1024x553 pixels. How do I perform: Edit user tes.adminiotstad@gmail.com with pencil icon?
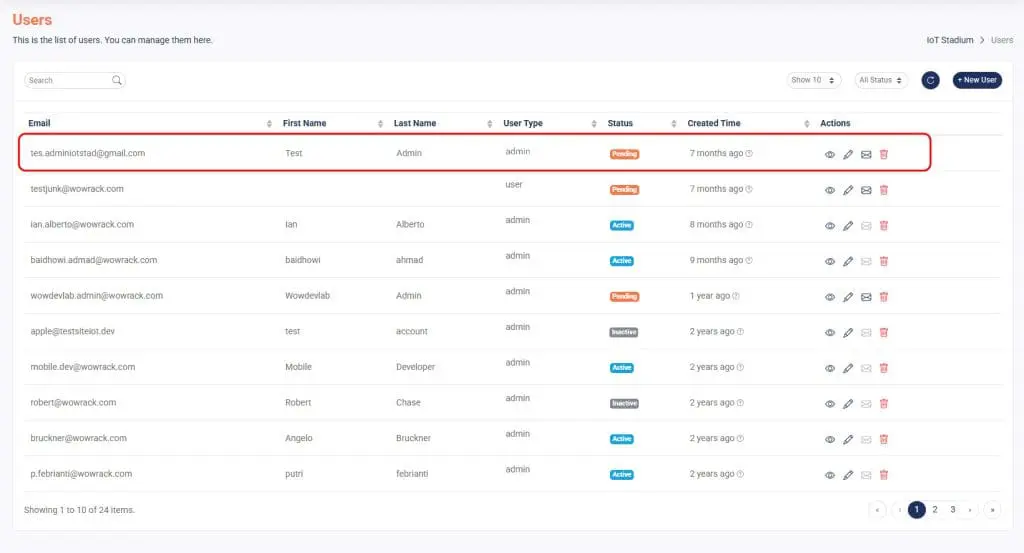tap(848, 155)
